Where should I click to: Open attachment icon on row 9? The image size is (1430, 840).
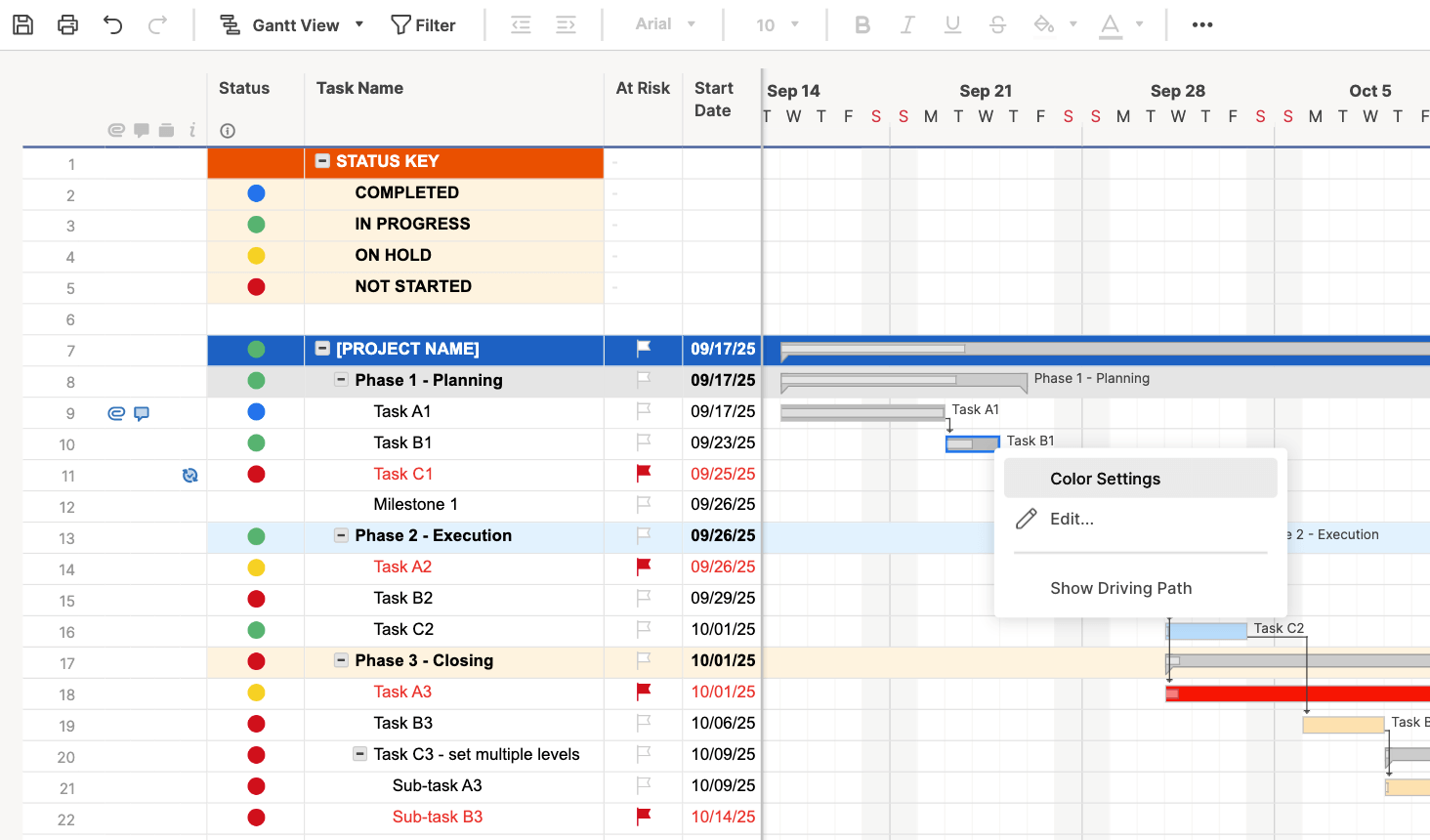point(116,413)
